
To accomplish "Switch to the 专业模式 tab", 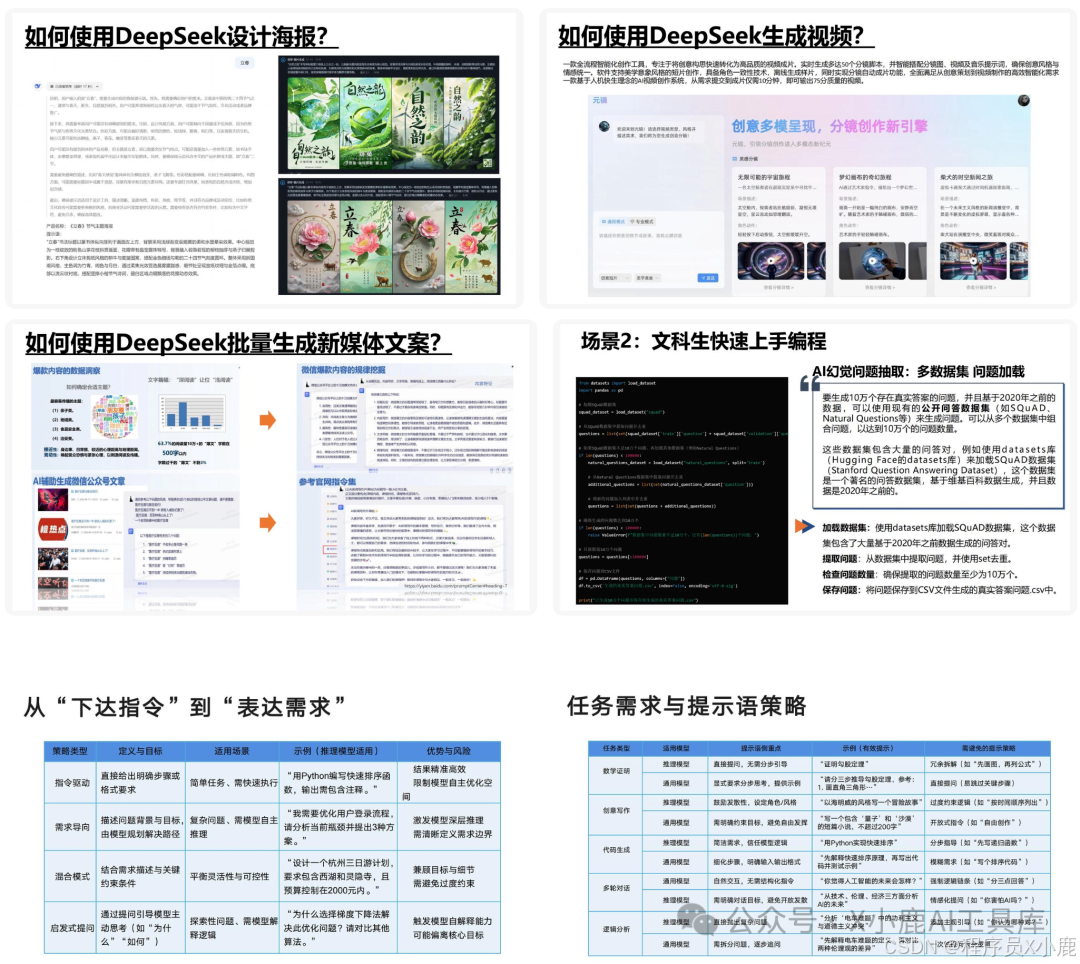I will (641, 222).
